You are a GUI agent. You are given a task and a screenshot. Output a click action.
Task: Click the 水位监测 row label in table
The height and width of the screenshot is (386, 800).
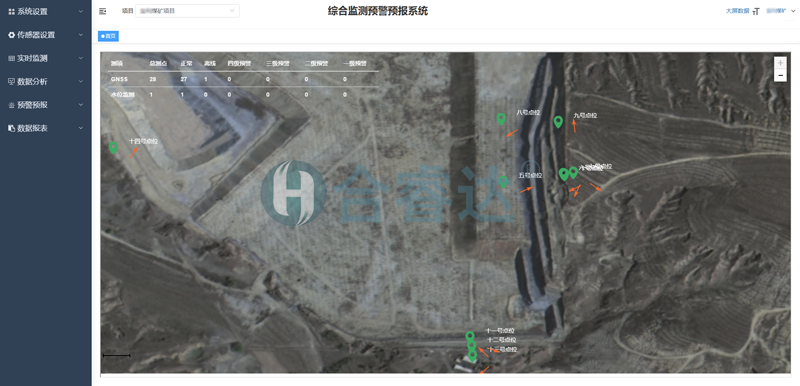(x=122, y=95)
